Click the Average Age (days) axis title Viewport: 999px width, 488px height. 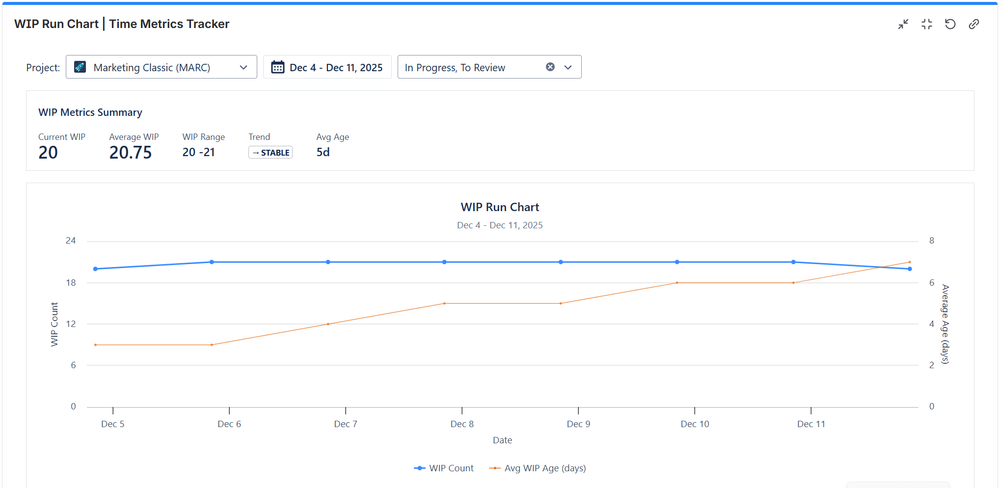pos(945,324)
